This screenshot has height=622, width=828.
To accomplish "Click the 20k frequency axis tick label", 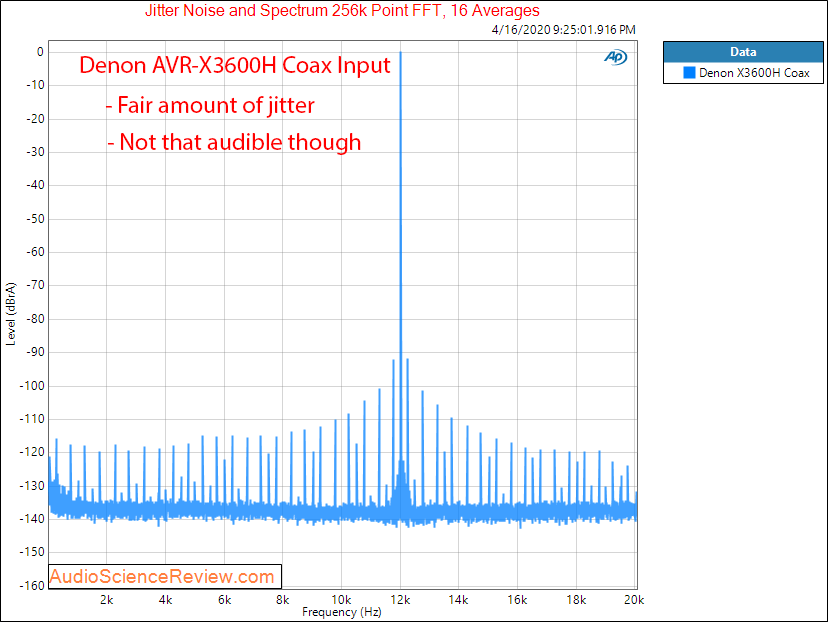I will coord(634,600).
